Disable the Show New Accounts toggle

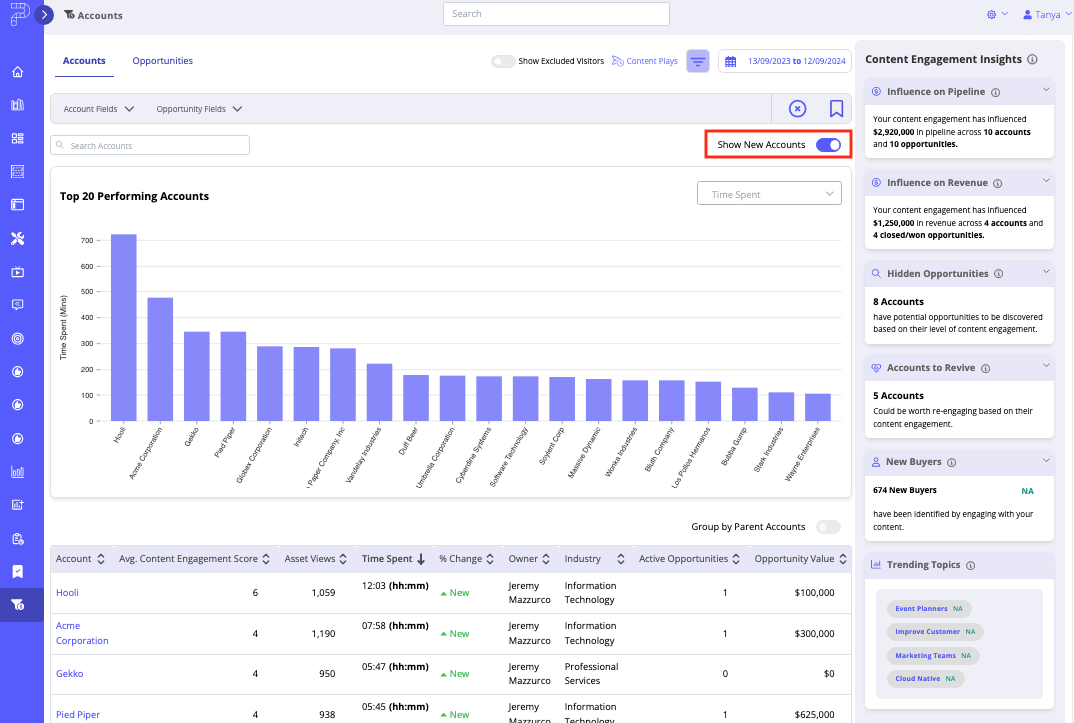(x=829, y=144)
